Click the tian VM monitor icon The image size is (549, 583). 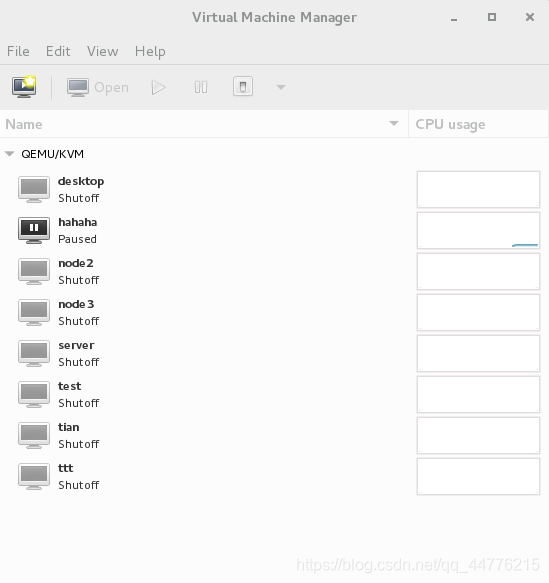34,435
